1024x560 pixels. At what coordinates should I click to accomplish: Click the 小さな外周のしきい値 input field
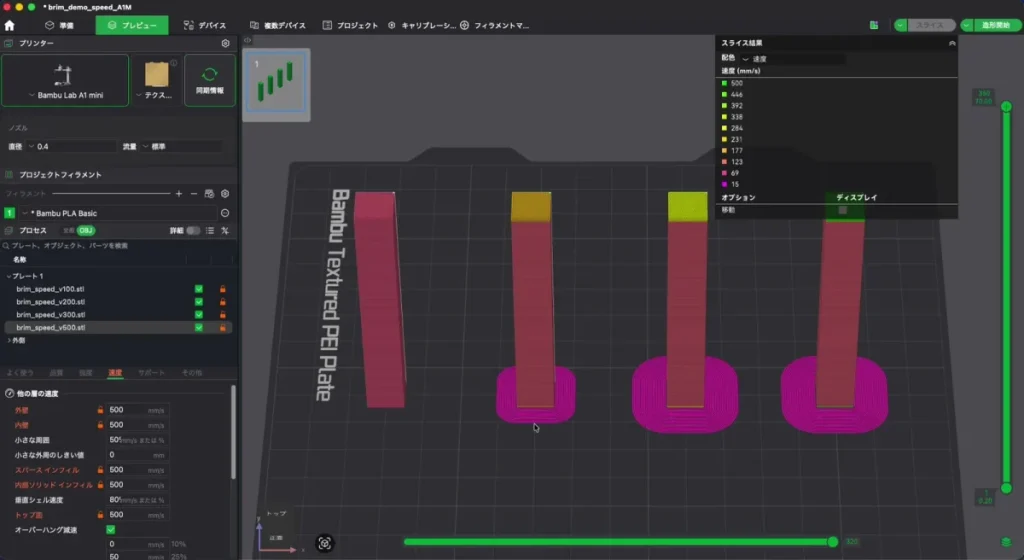137,455
